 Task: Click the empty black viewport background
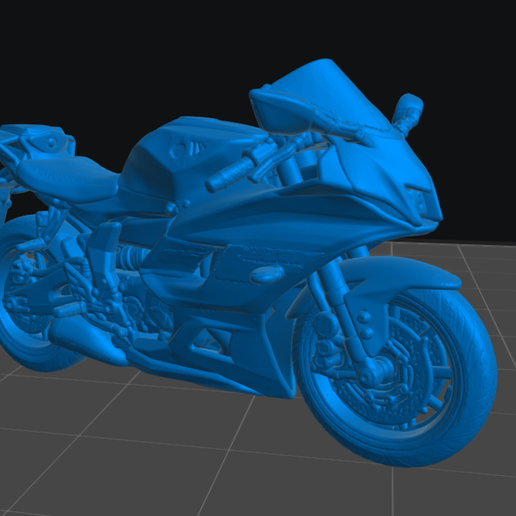[133, 50]
